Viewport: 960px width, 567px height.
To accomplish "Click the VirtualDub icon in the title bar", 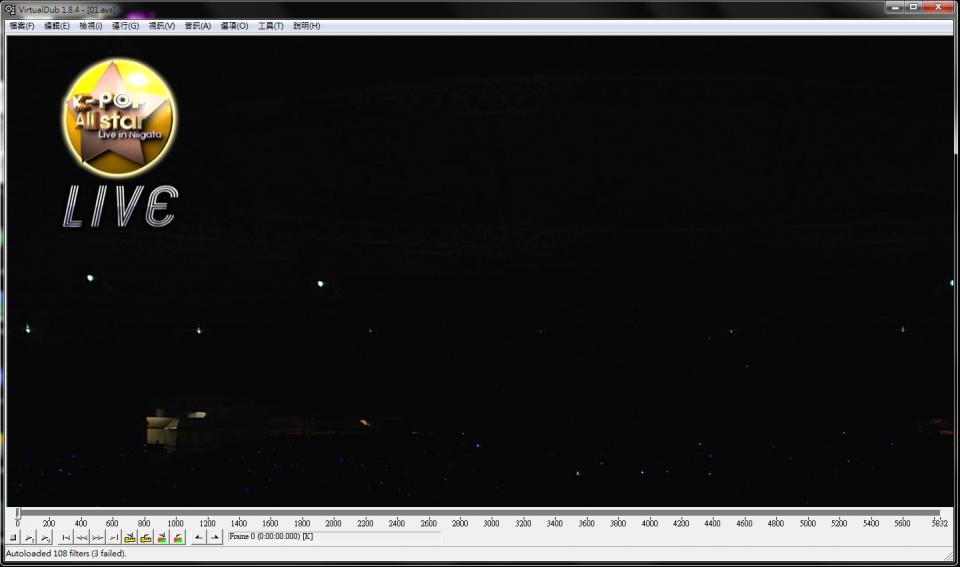I will (10, 9).
